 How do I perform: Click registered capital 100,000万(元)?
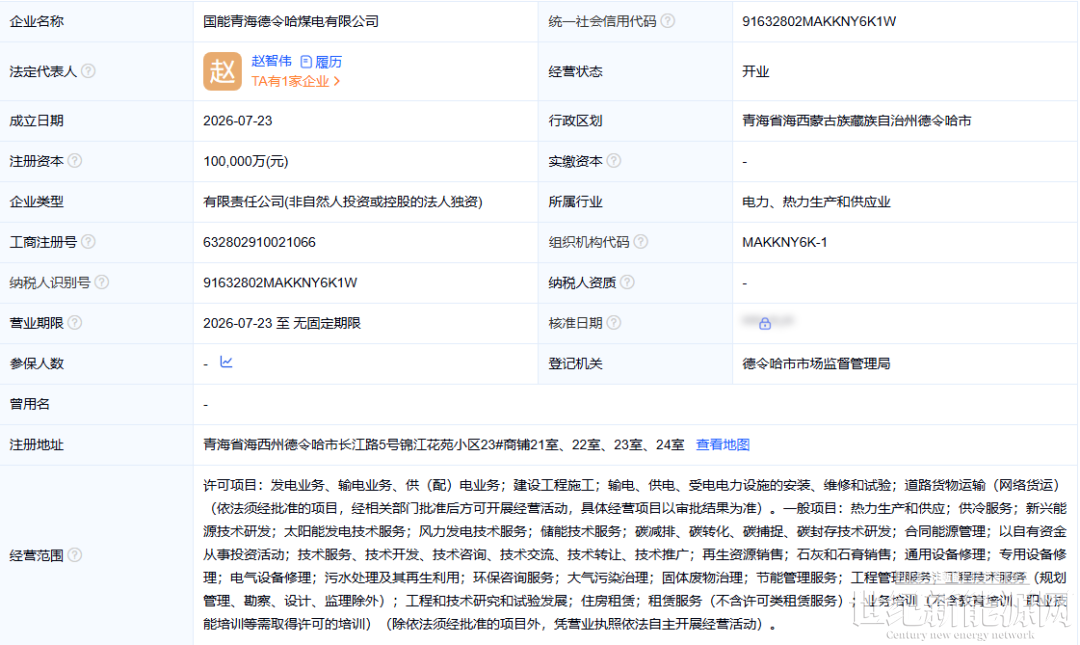246,161
